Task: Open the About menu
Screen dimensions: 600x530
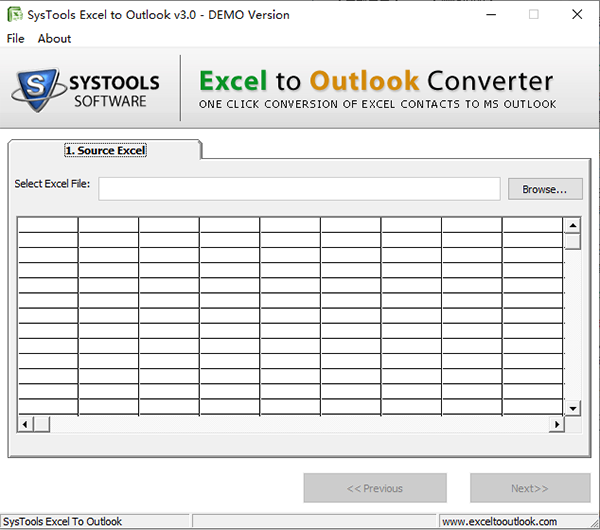Action: click(x=54, y=39)
